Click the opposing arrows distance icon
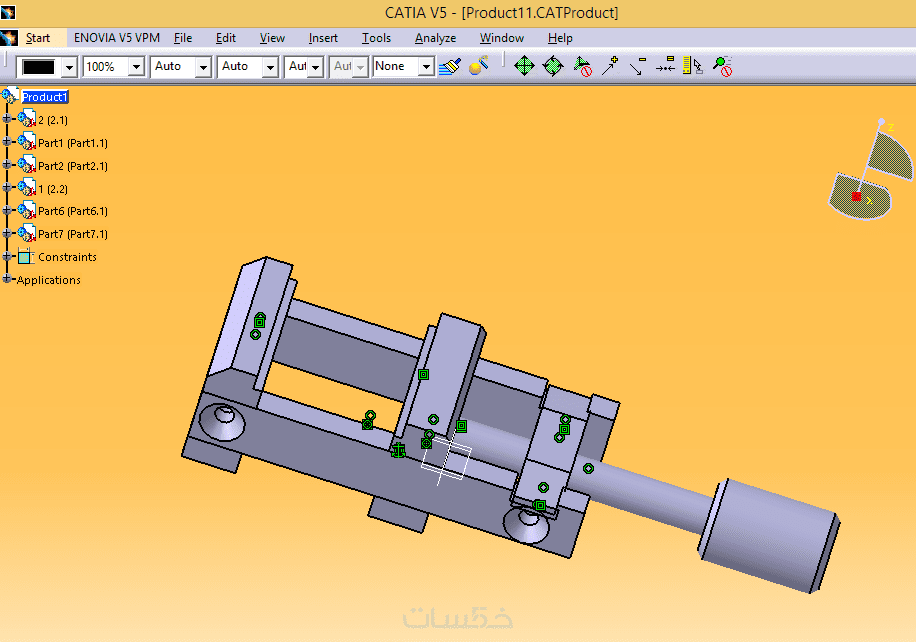This screenshot has width=916, height=642. 665,65
